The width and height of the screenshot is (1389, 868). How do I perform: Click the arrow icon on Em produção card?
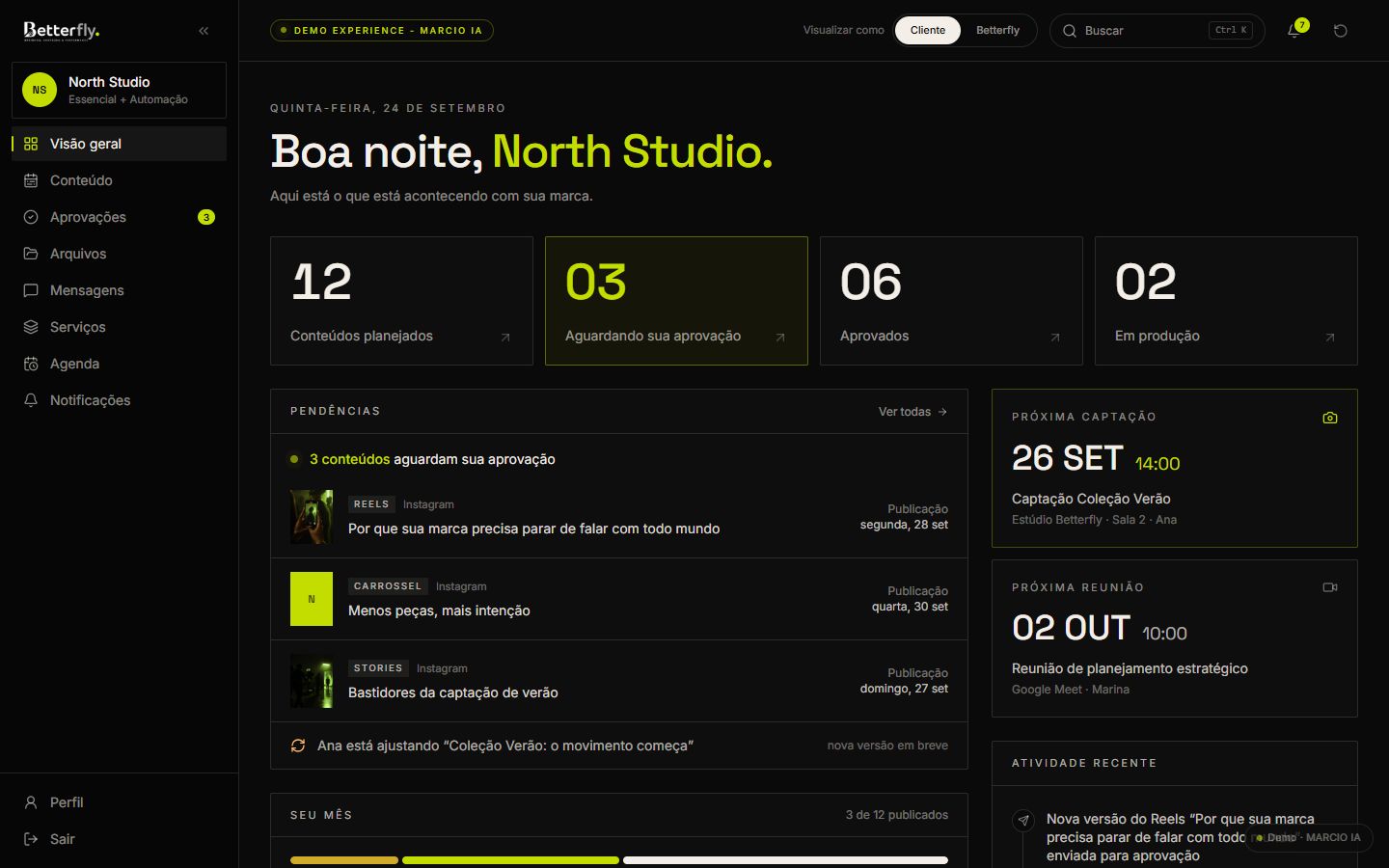pos(1330,338)
